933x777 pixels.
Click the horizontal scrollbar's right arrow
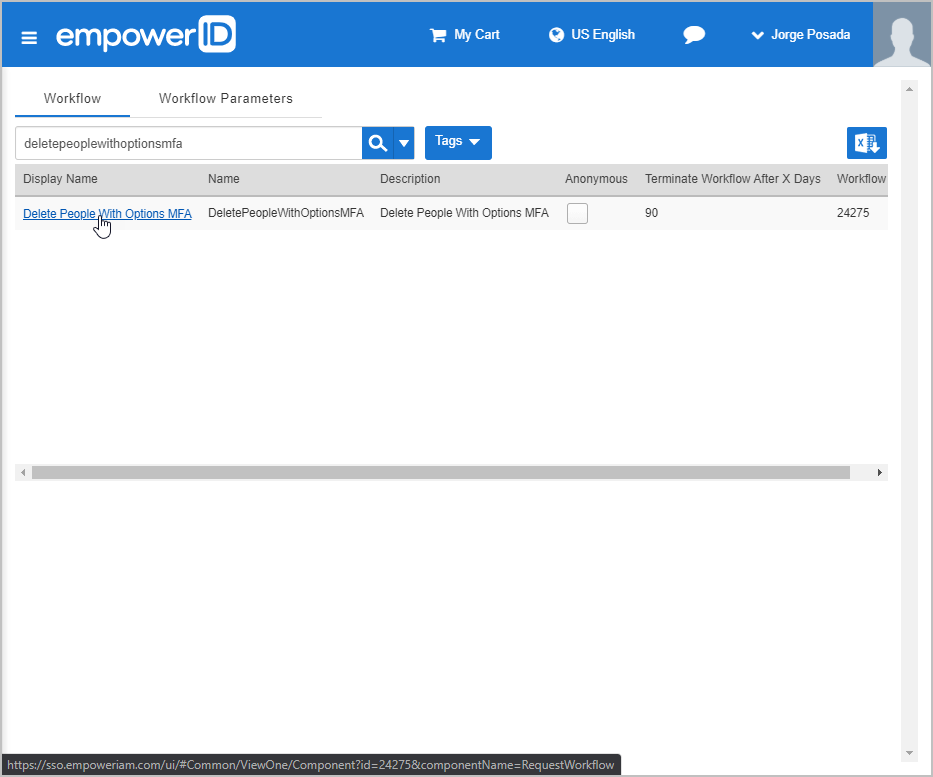[x=879, y=472]
